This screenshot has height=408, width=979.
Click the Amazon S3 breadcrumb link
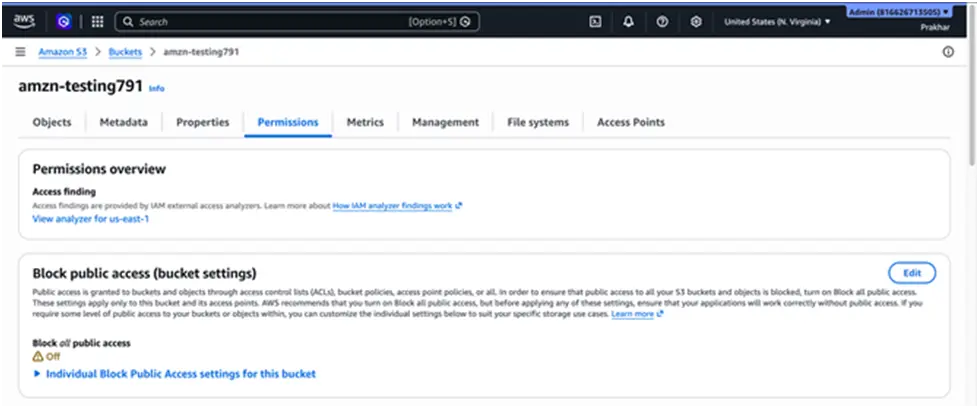[x=62, y=52]
